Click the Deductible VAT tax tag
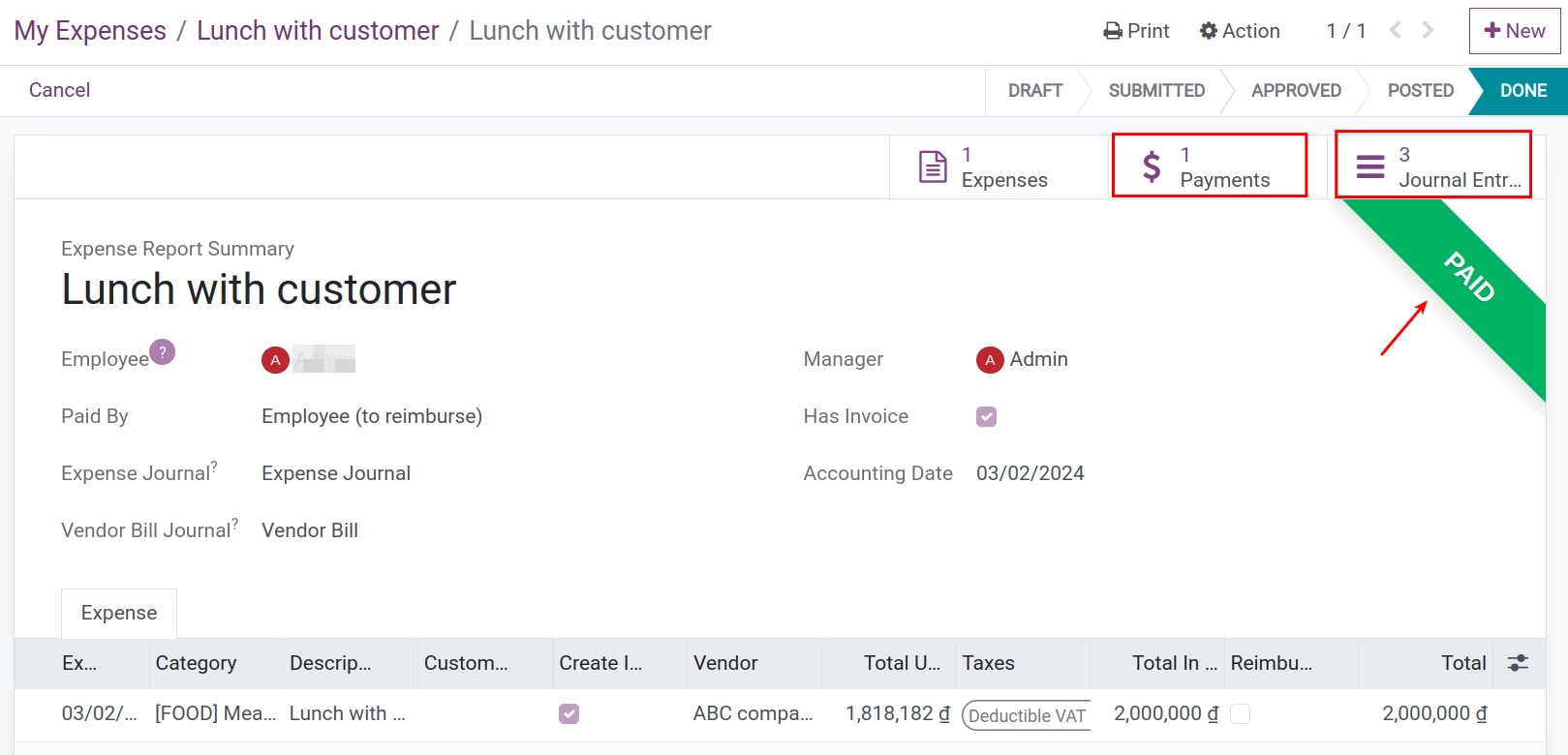This screenshot has width=1568, height=755. 1026,715
